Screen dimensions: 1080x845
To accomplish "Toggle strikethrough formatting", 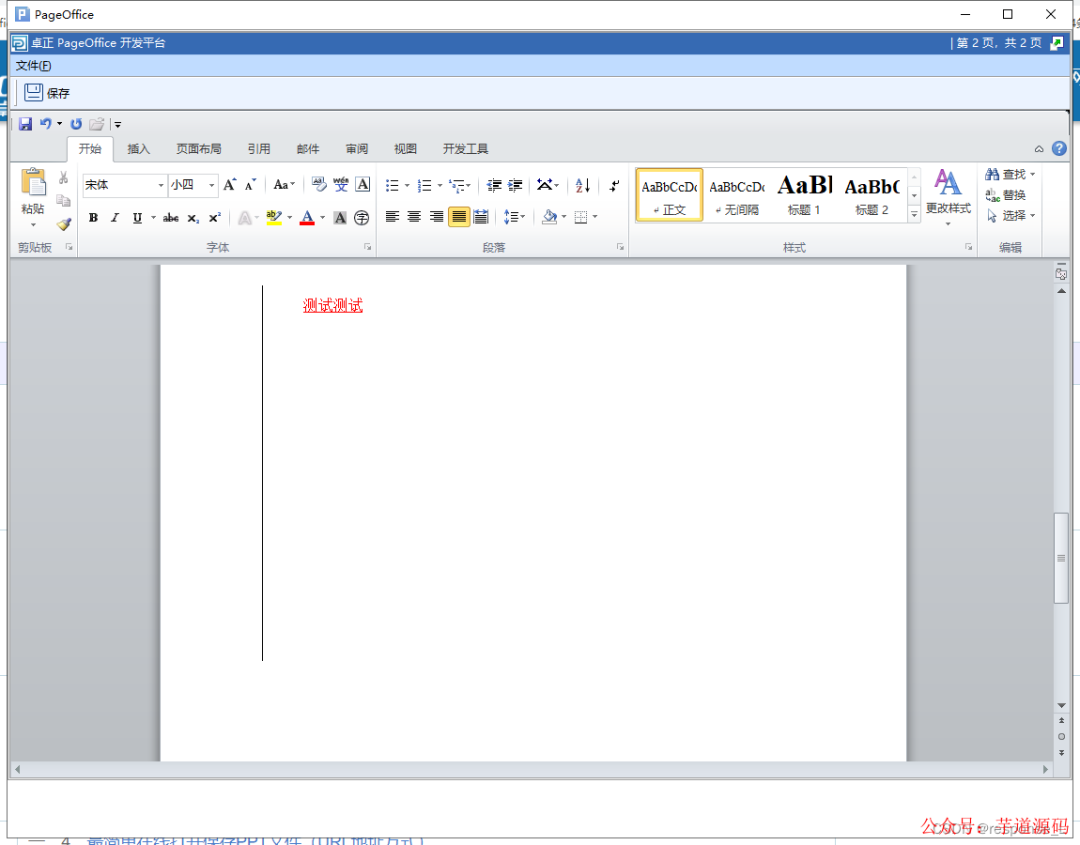I will 170,217.
